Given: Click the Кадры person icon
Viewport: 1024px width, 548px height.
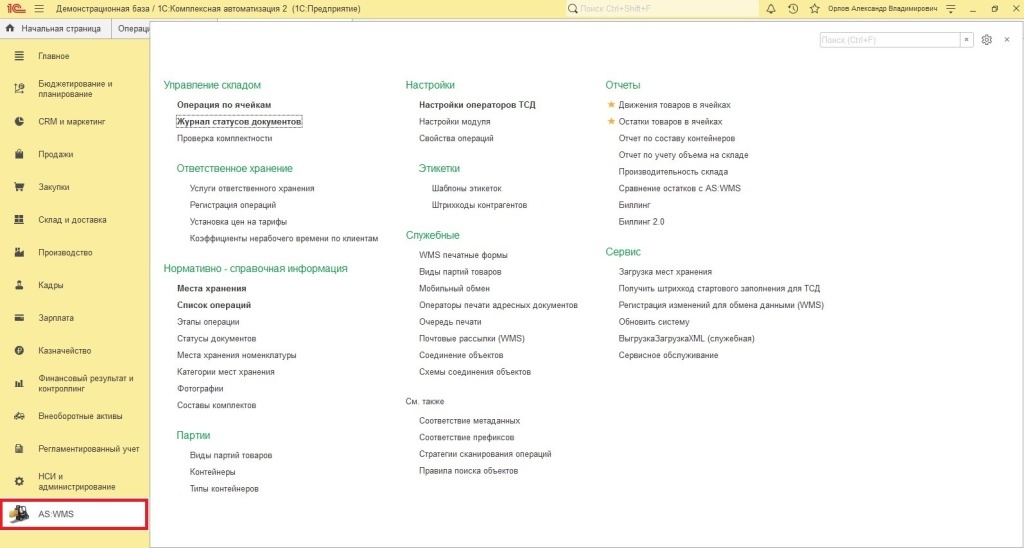Looking at the screenshot, I should point(20,285).
